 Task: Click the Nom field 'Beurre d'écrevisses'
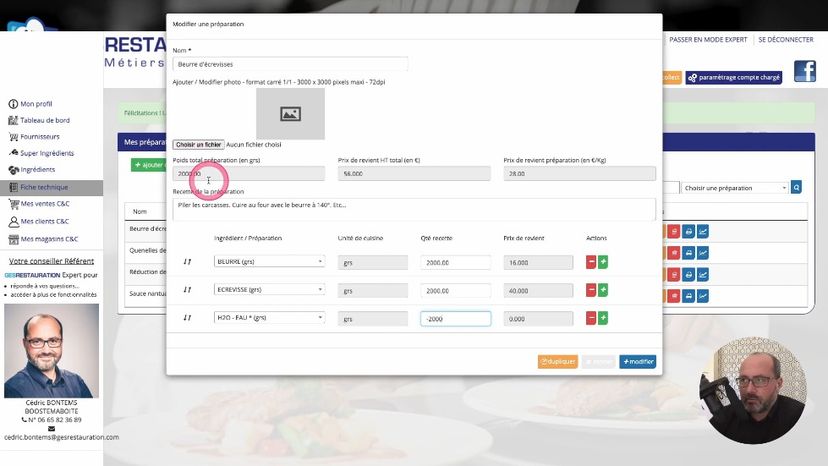click(290, 64)
